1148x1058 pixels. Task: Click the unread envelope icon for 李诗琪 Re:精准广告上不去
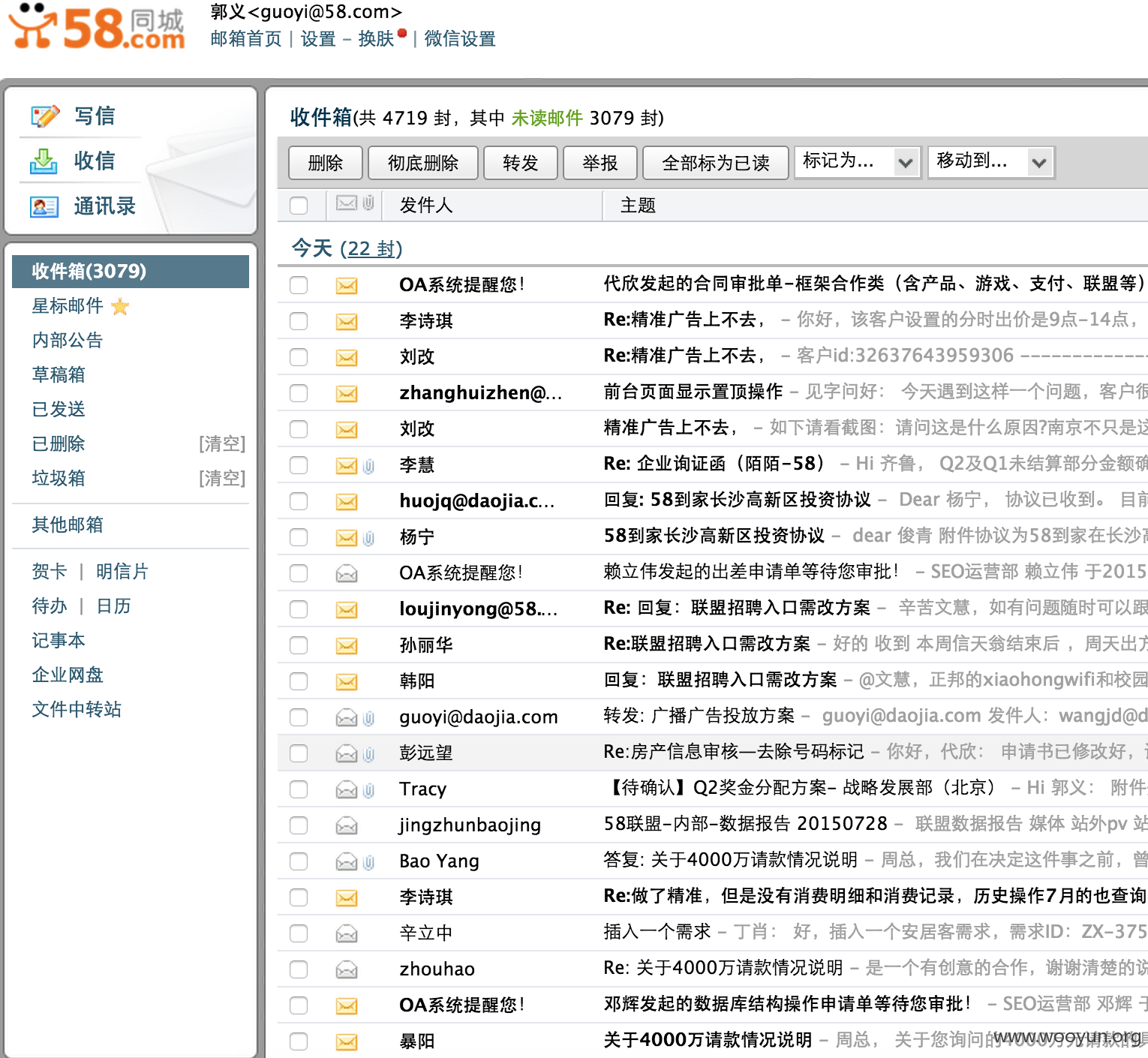pos(347,322)
